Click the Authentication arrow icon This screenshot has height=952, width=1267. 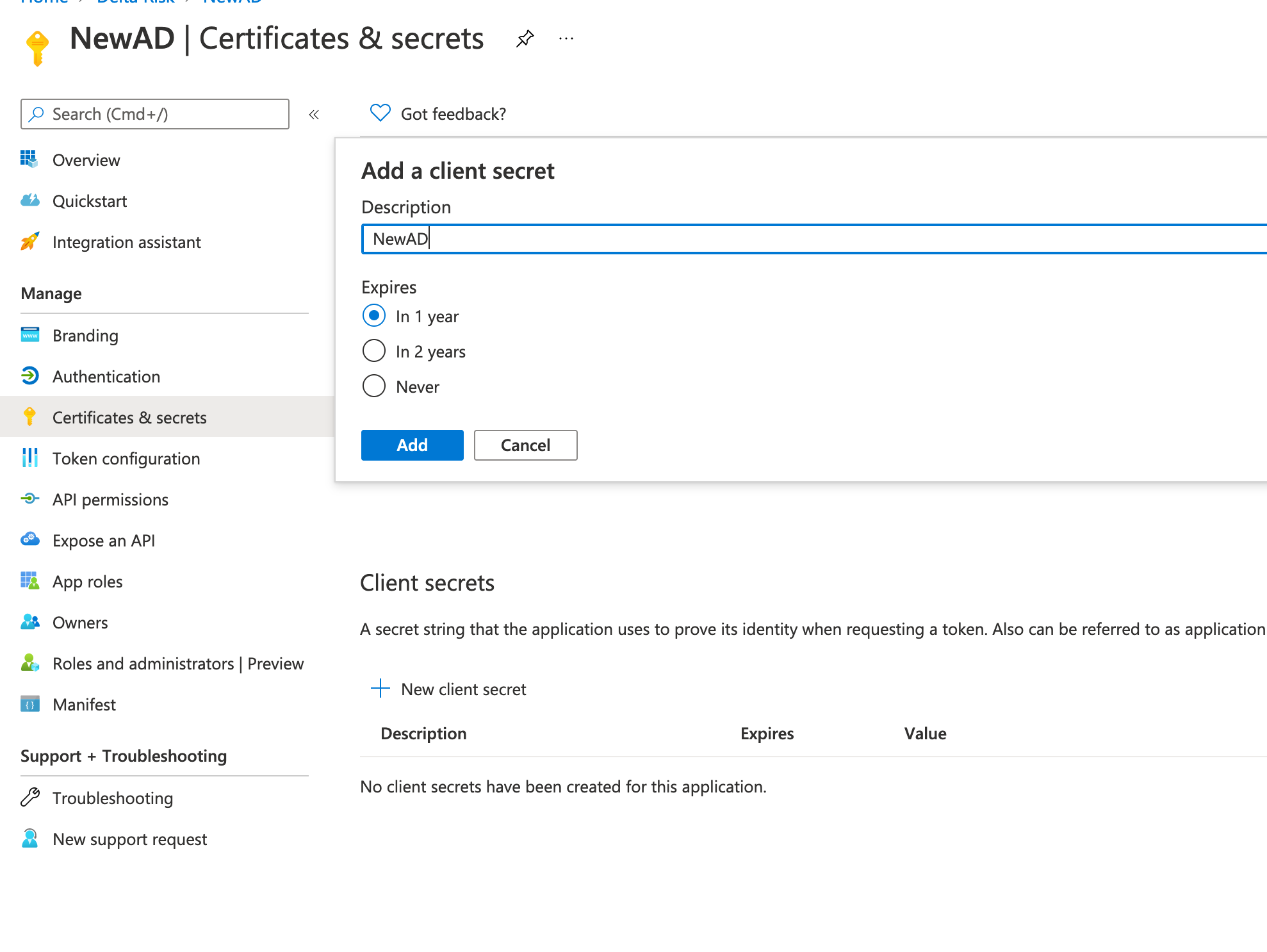pyautogui.click(x=29, y=375)
